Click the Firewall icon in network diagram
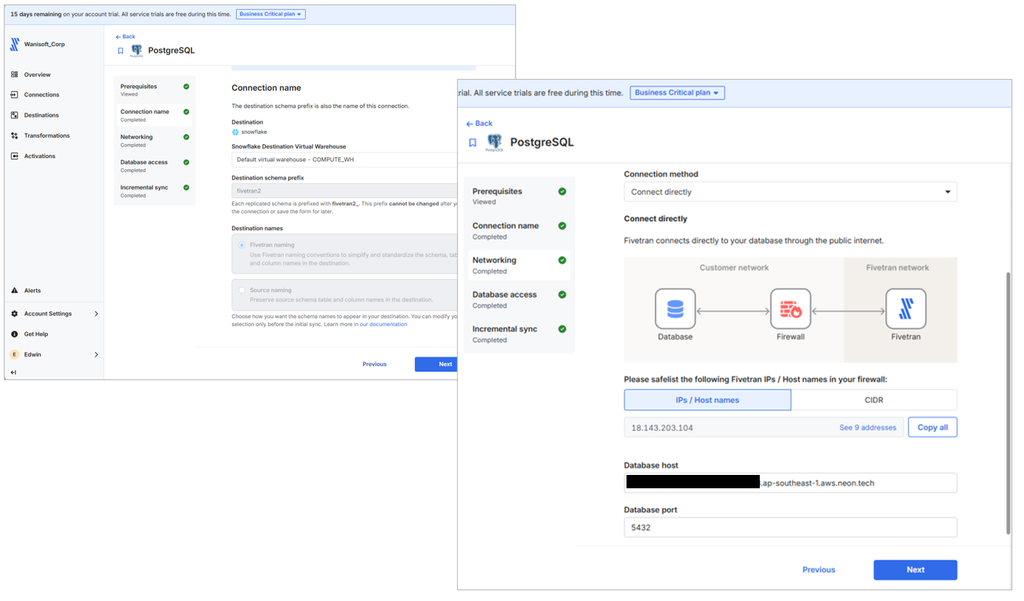This screenshot has width=1024, height=601. tap(790, 308)
